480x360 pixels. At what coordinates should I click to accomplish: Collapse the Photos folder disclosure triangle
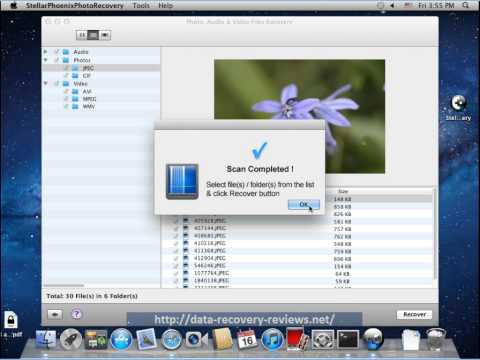pyautogui.click(x=46, y=60)
